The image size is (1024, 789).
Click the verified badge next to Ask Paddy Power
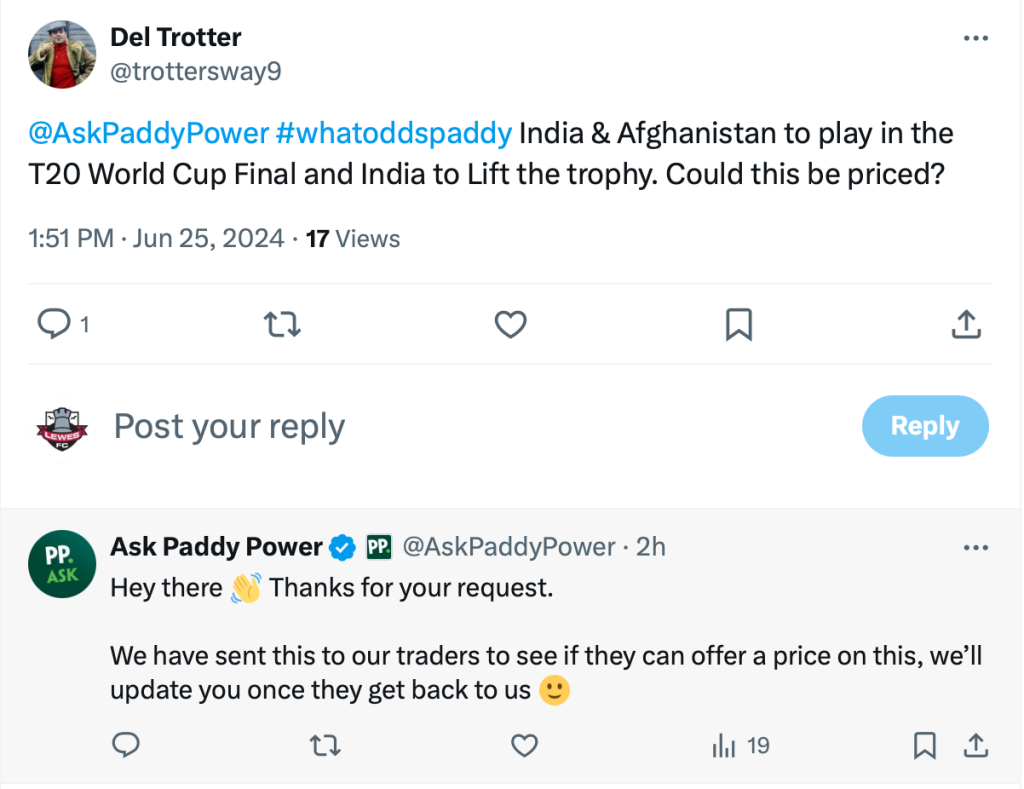[342, 547]
